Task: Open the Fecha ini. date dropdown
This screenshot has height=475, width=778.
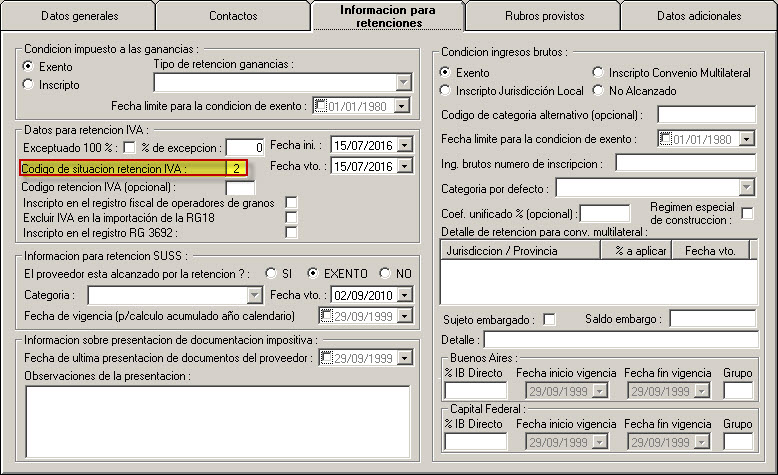Action: (404, 146)
